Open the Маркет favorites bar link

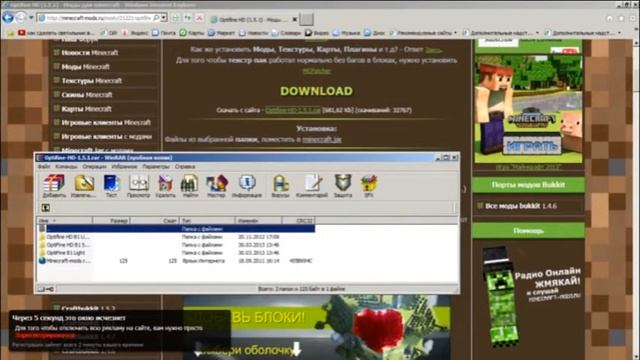pyautogui.click(x=222, y=33)
